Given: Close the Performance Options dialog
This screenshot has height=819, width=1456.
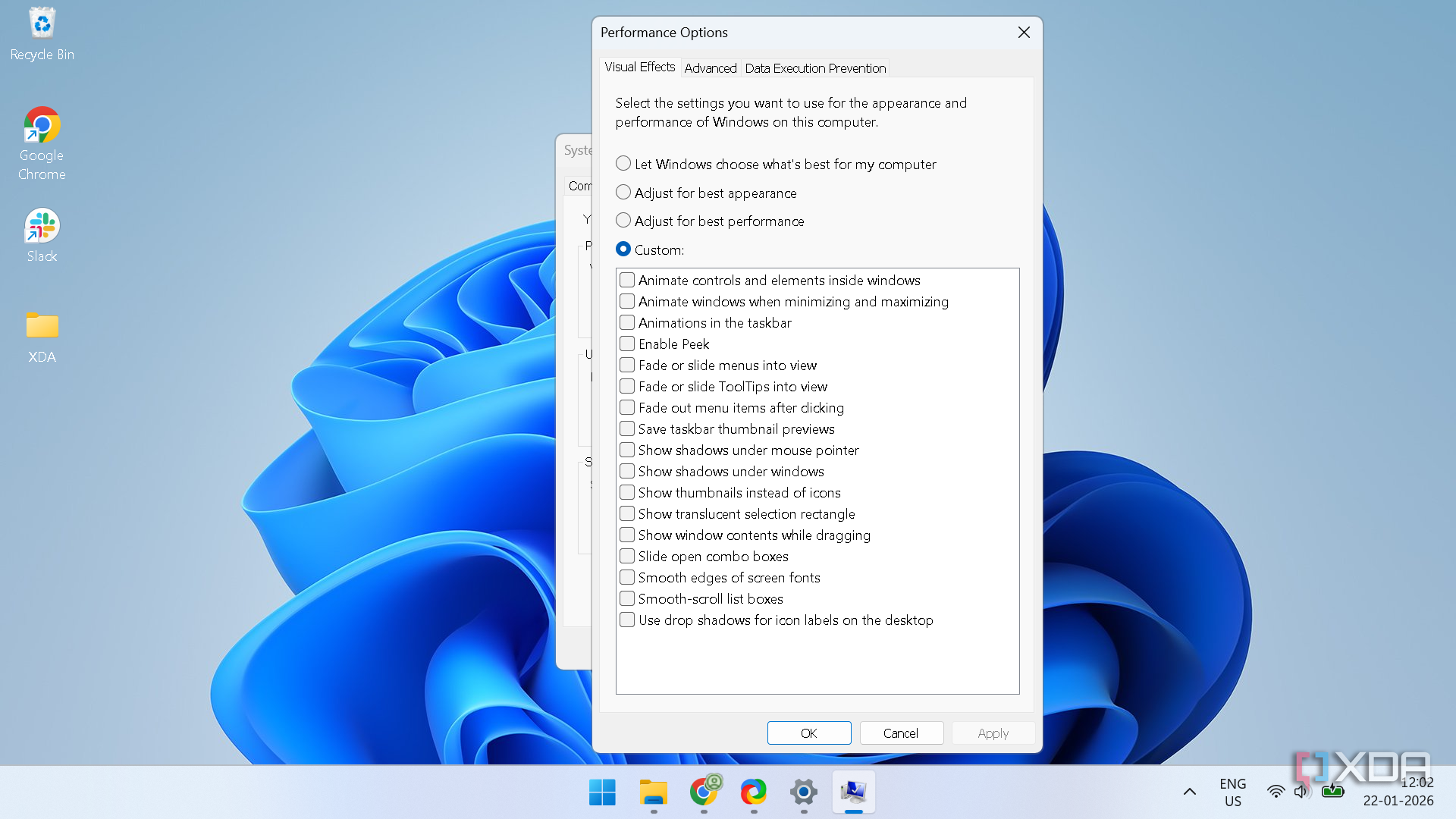Looking at the screenshot, I should tap(1024, 33).
